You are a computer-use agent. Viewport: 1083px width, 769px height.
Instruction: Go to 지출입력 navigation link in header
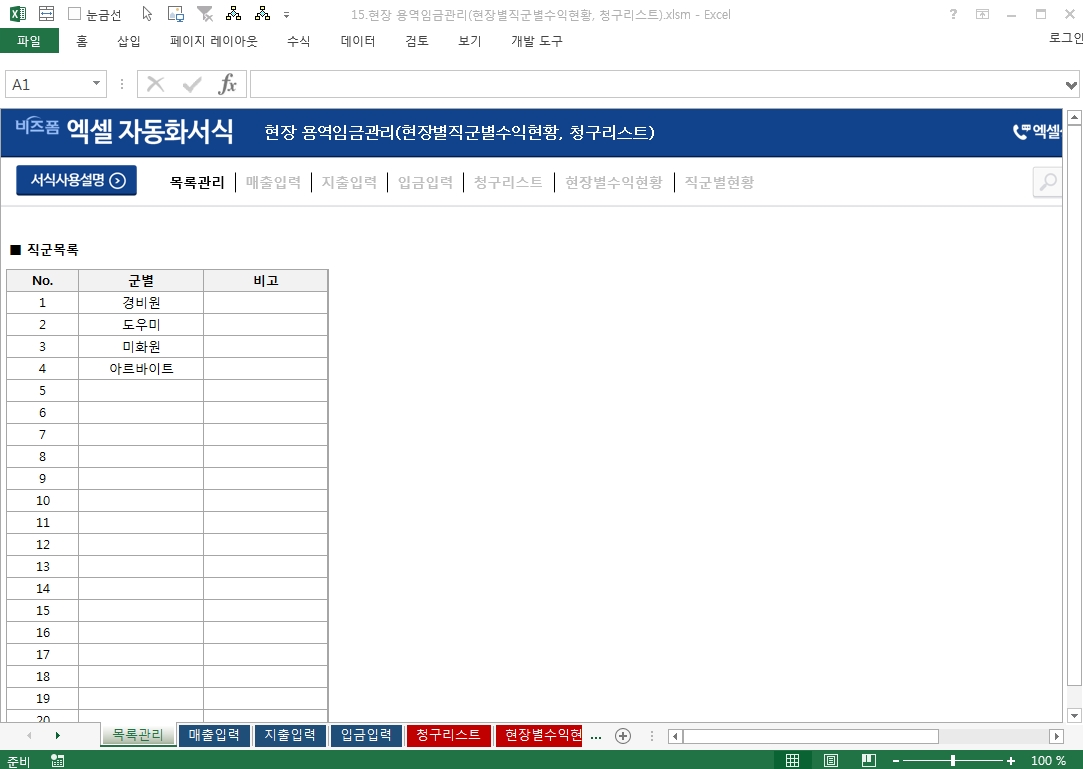349,182
